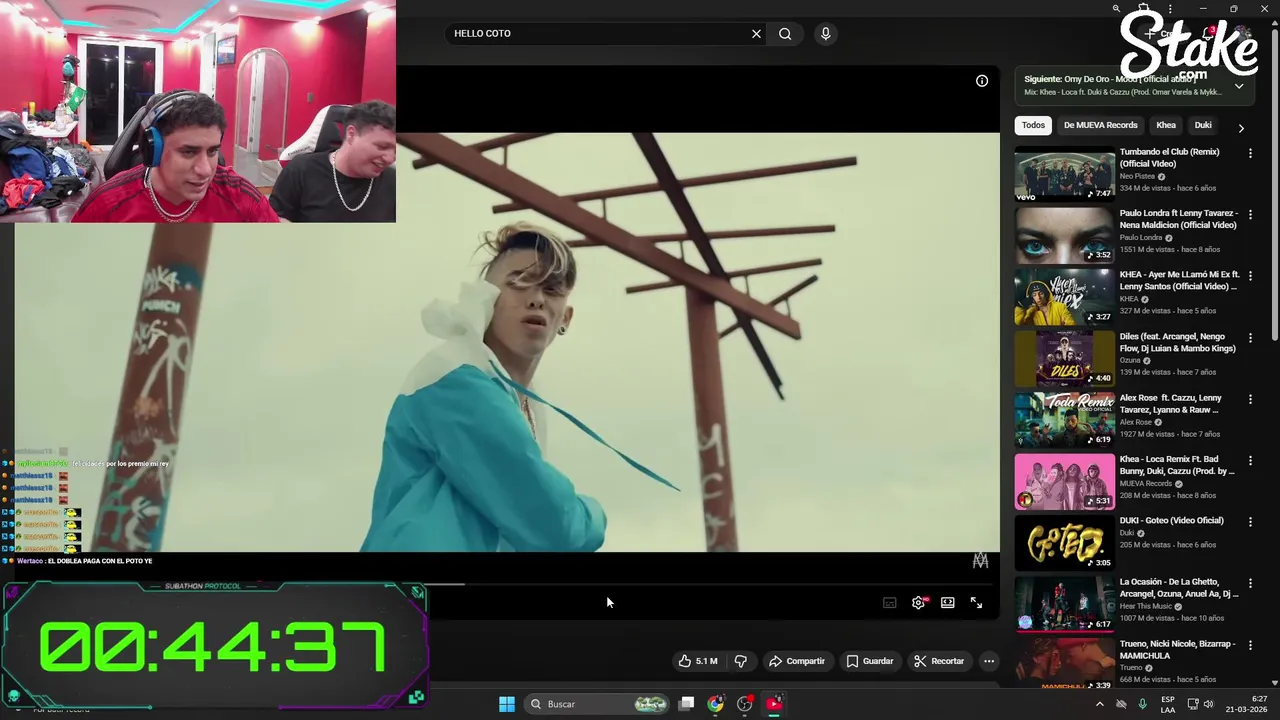1280x720 pixels.
Task: Select the Duki filter chip
Action: [x=1203, y=125]
